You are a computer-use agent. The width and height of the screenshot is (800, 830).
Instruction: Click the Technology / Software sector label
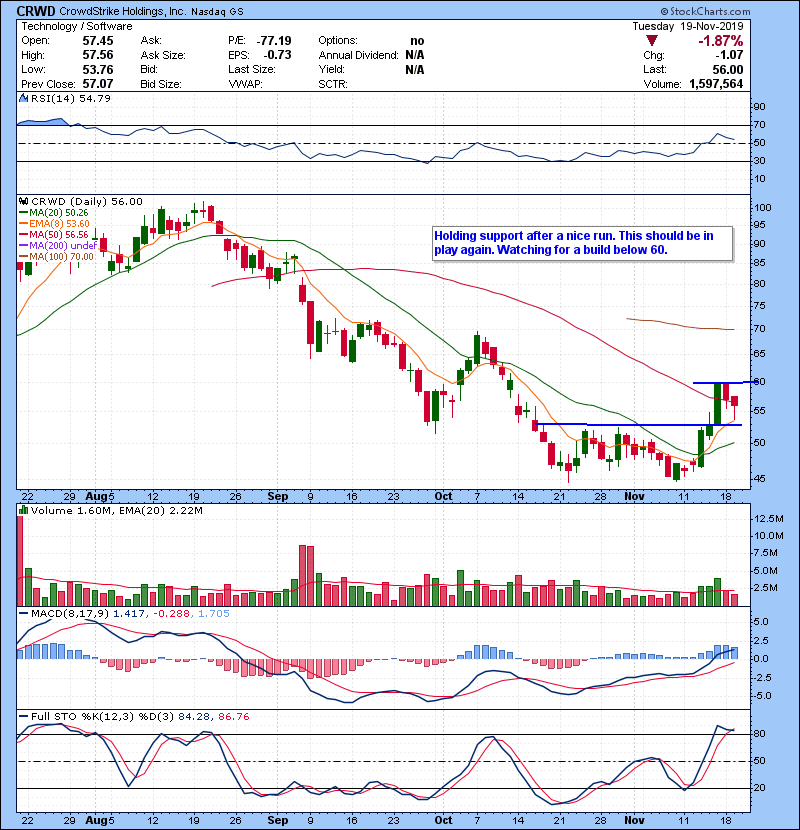[77, 26]
